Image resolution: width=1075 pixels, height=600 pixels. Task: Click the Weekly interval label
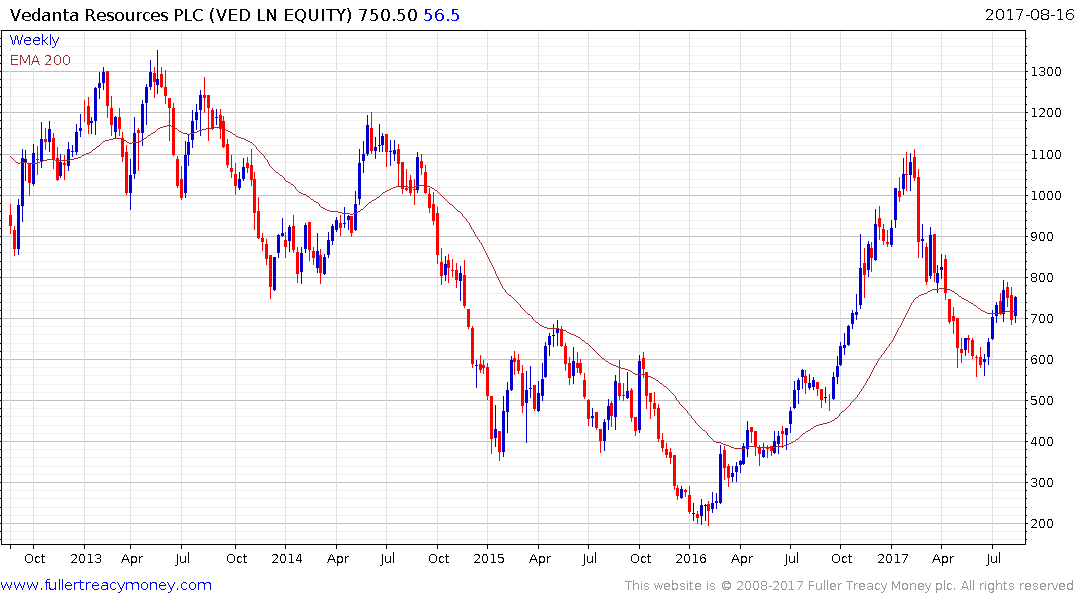click(34, 40)
